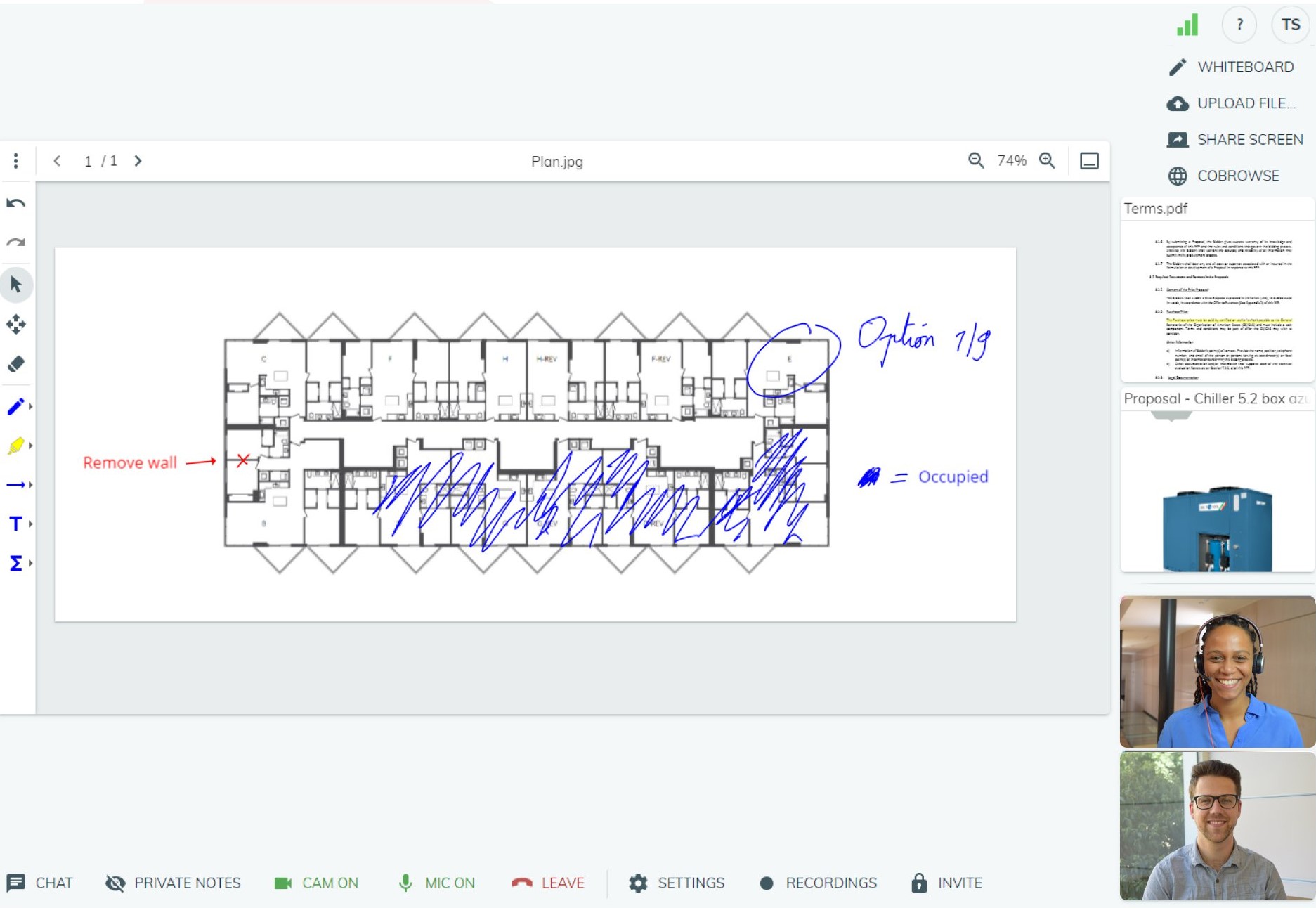Screen dimensions: 1316x908
Task: Open the WHITEBOARD option
Action: (x=1232, y=67)
